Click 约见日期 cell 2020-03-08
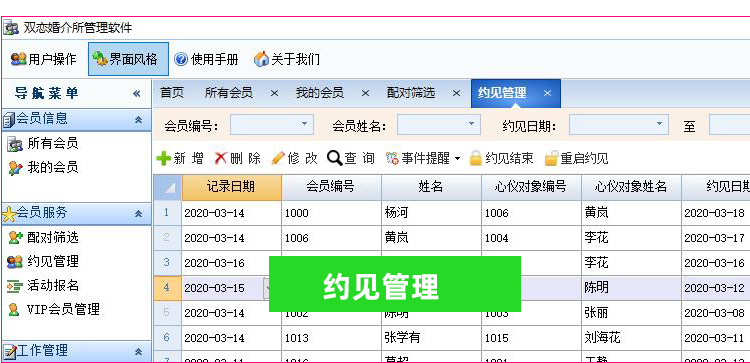This screenshot has width=750, height=363. pos(716,313)
